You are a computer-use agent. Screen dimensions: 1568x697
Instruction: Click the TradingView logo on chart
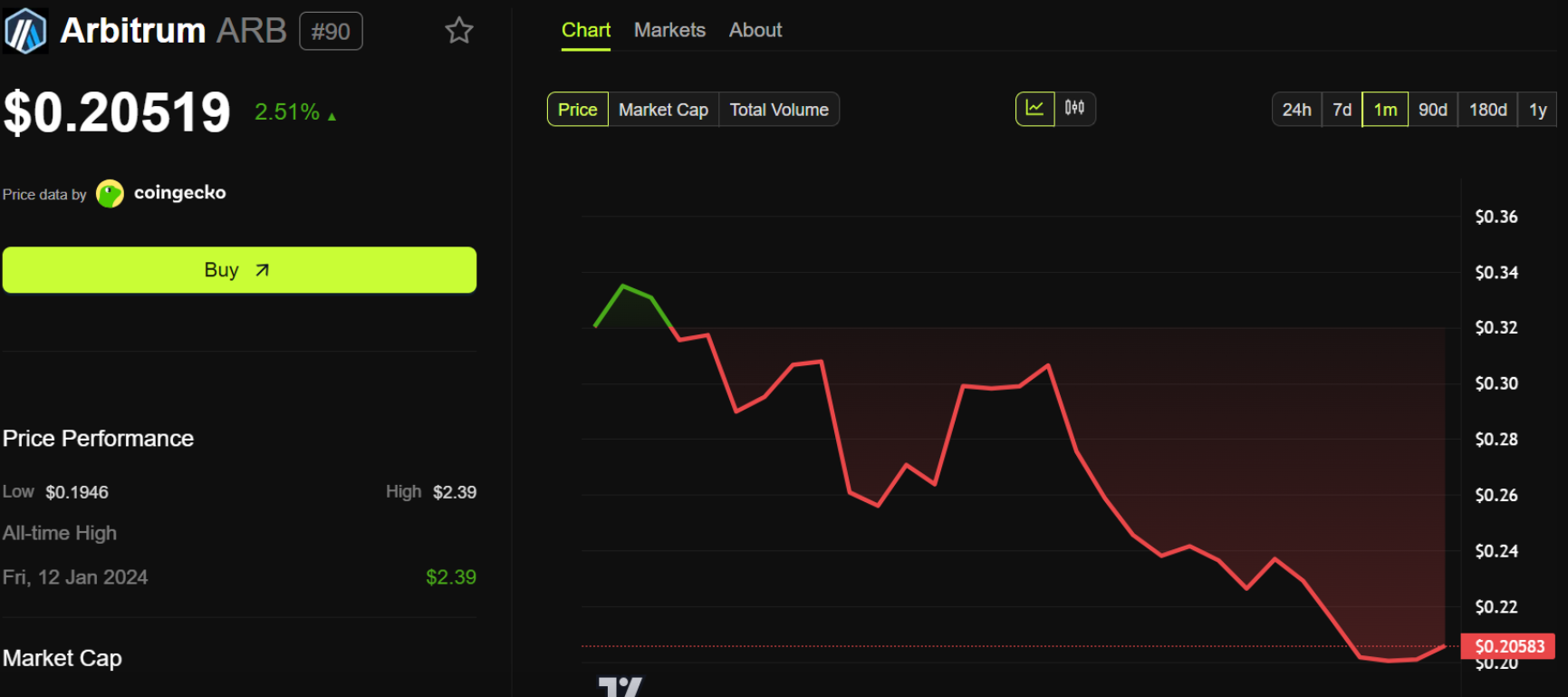(x=620, y=687)
